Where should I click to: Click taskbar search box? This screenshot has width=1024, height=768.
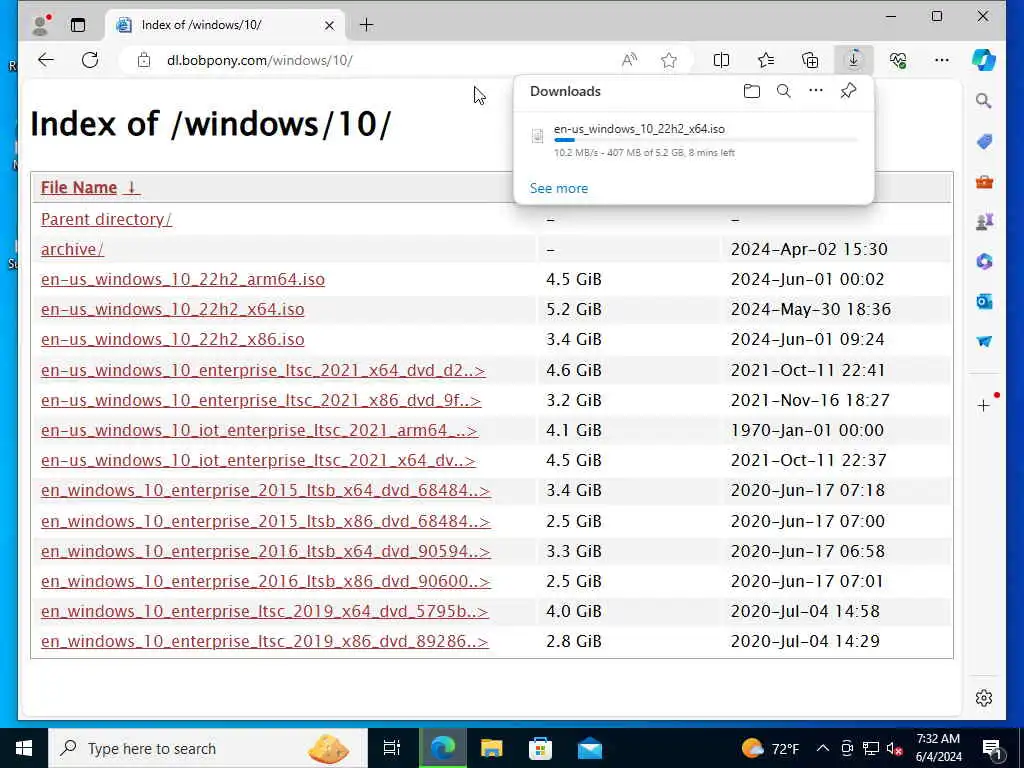(x=208, y=748)
